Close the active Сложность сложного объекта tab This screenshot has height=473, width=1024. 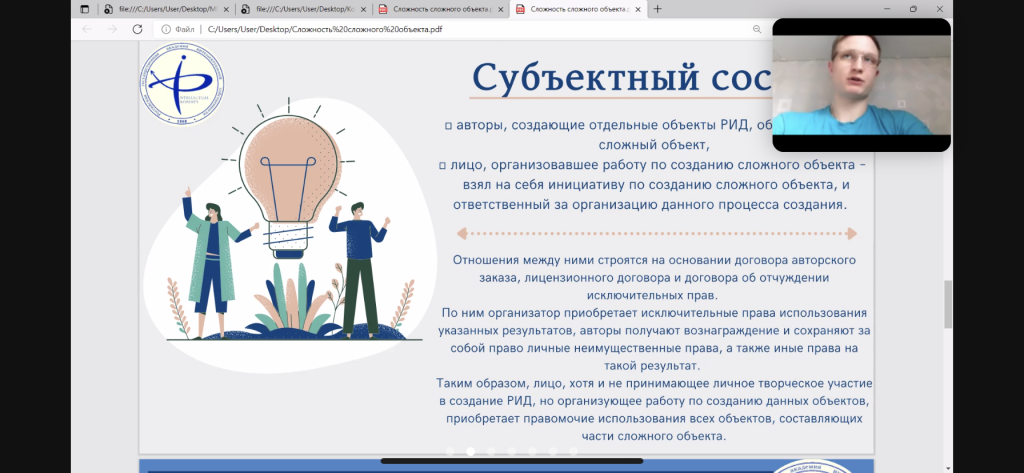[x=637, y=9]
